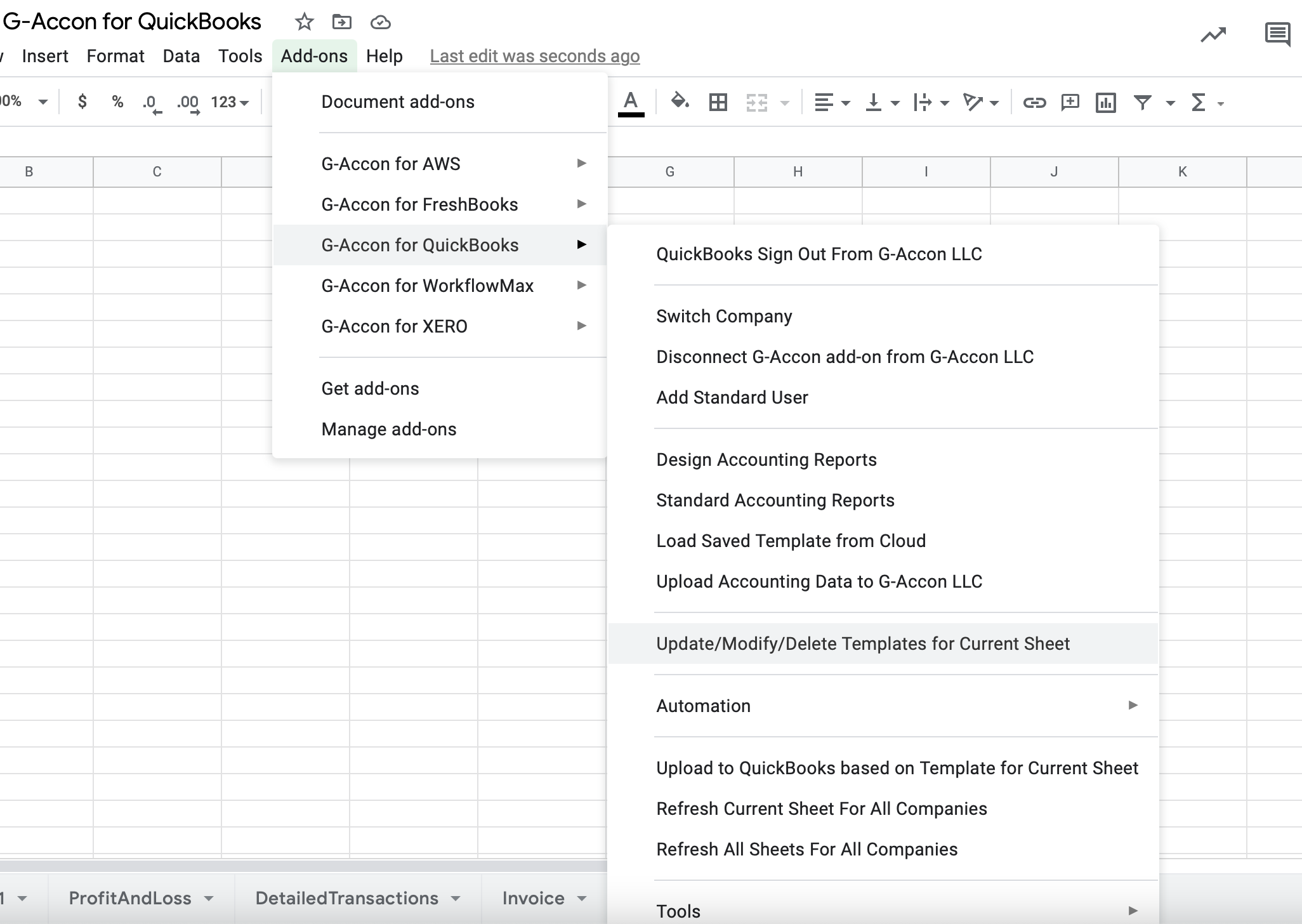Image resolution: width=1302 pixels, height=924 pixels.
Task: Click the insert link icon
Action: pos(1034,102)
